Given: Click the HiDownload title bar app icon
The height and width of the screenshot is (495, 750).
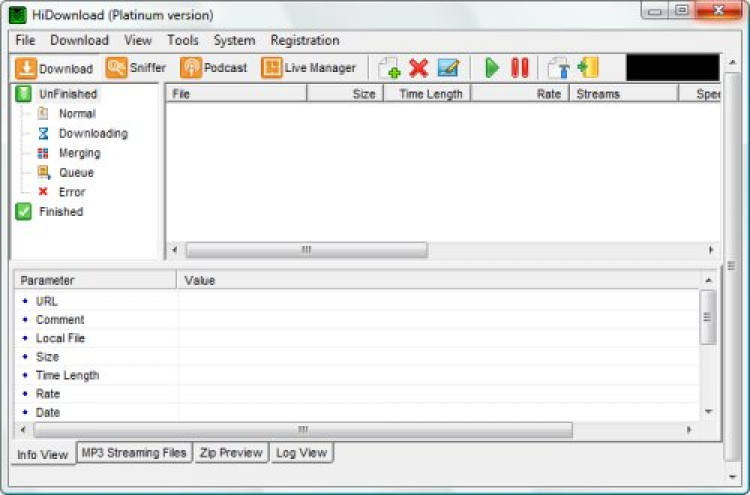Looking at the screenshot, I should [x=18, y=15].
